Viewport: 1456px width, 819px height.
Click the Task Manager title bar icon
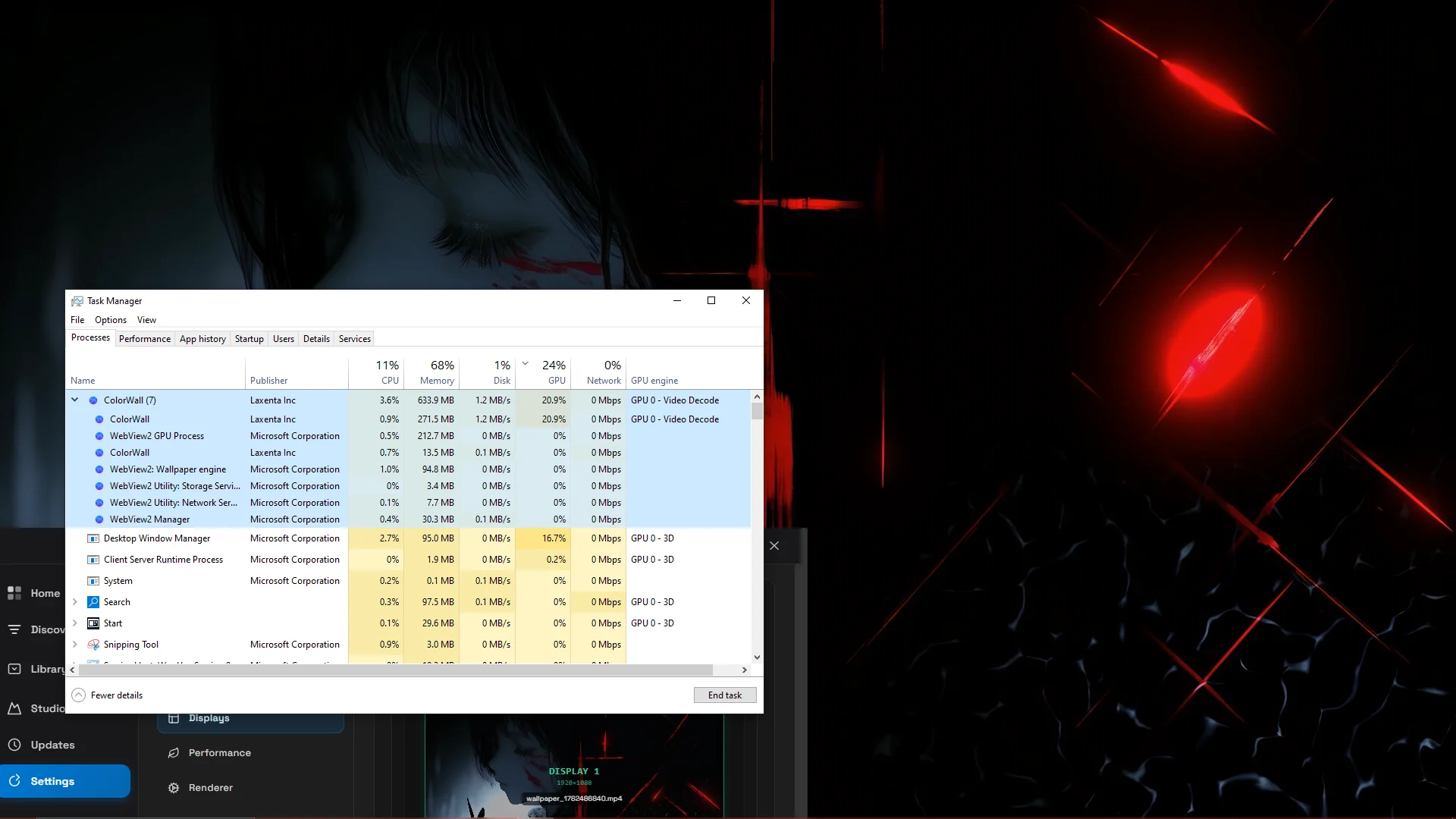pyautogui.click(x=77, y=300)
